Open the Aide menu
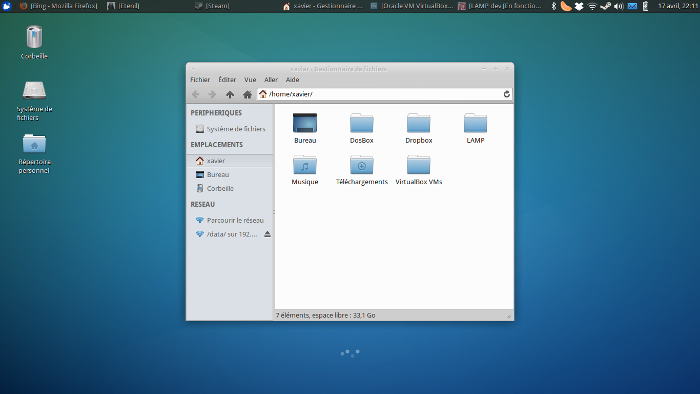The image size is (700, 394). 292,79
